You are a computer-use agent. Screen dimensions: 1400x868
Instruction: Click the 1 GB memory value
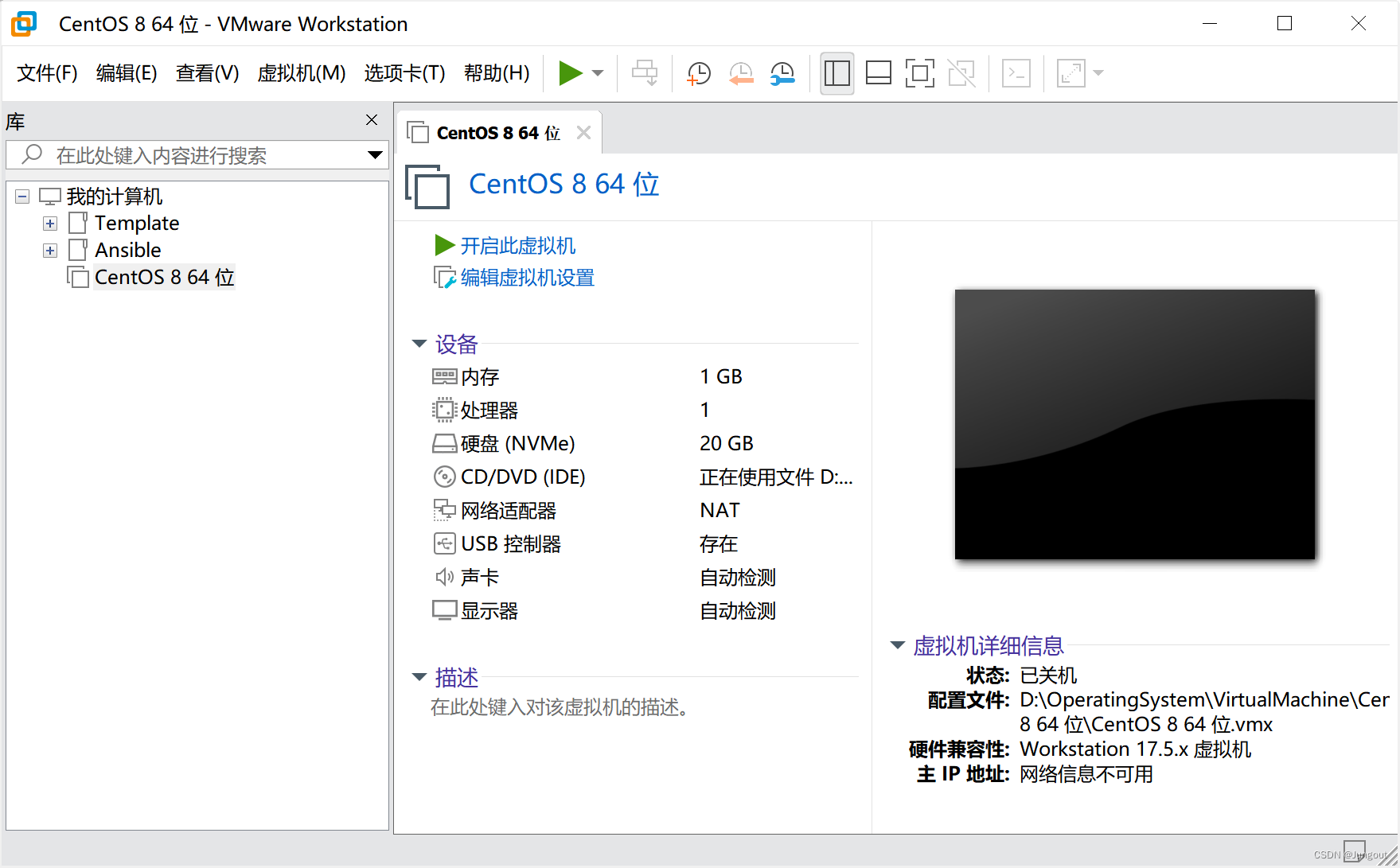coord(721,377)
